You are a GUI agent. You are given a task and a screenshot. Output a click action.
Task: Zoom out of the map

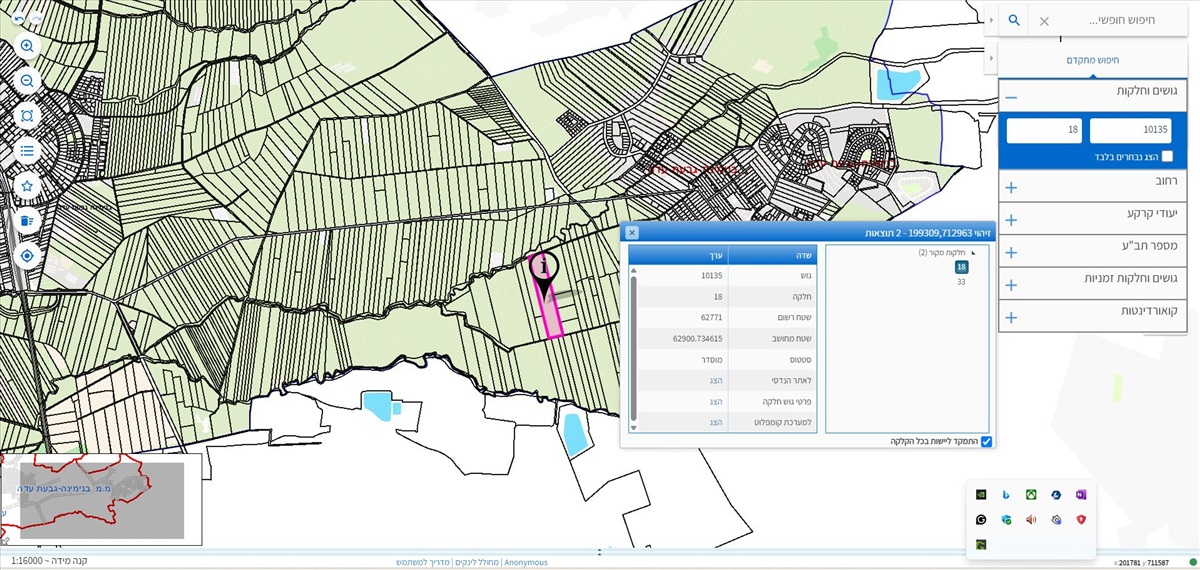click(27, 81)
